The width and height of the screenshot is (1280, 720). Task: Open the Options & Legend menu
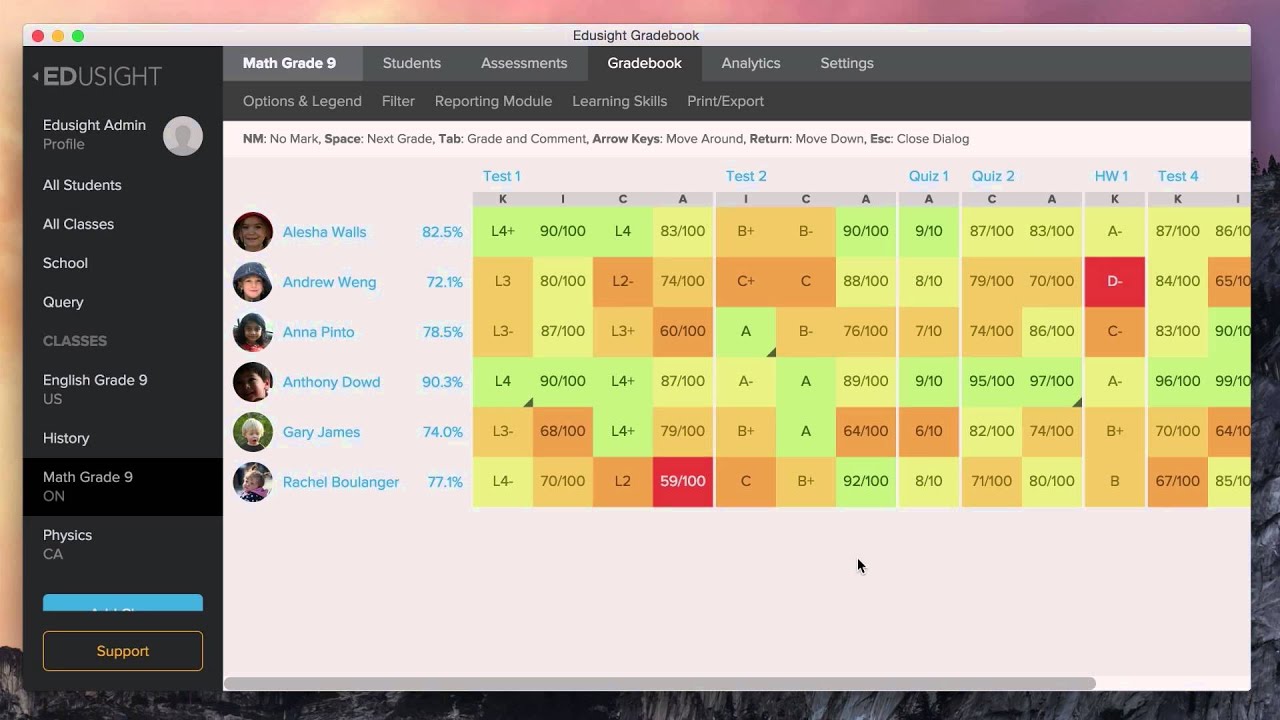point(302,101)
